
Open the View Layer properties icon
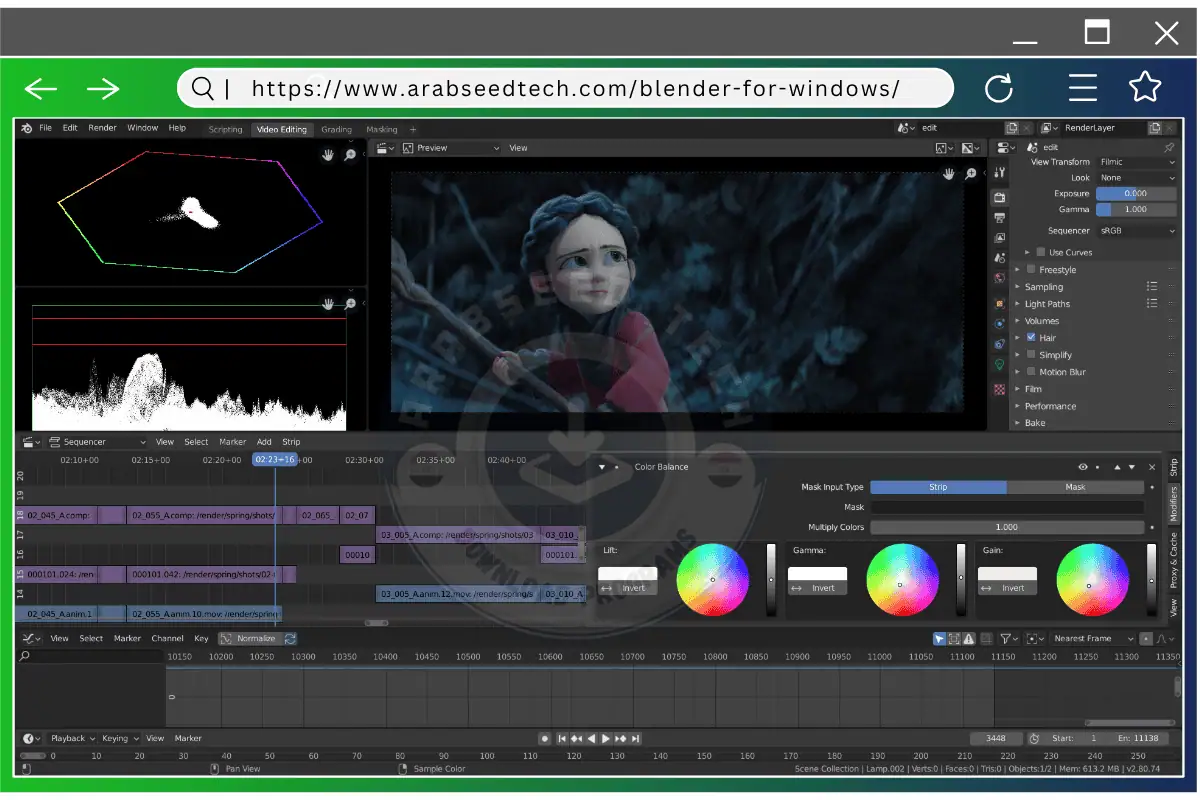(x=999, y=238)
